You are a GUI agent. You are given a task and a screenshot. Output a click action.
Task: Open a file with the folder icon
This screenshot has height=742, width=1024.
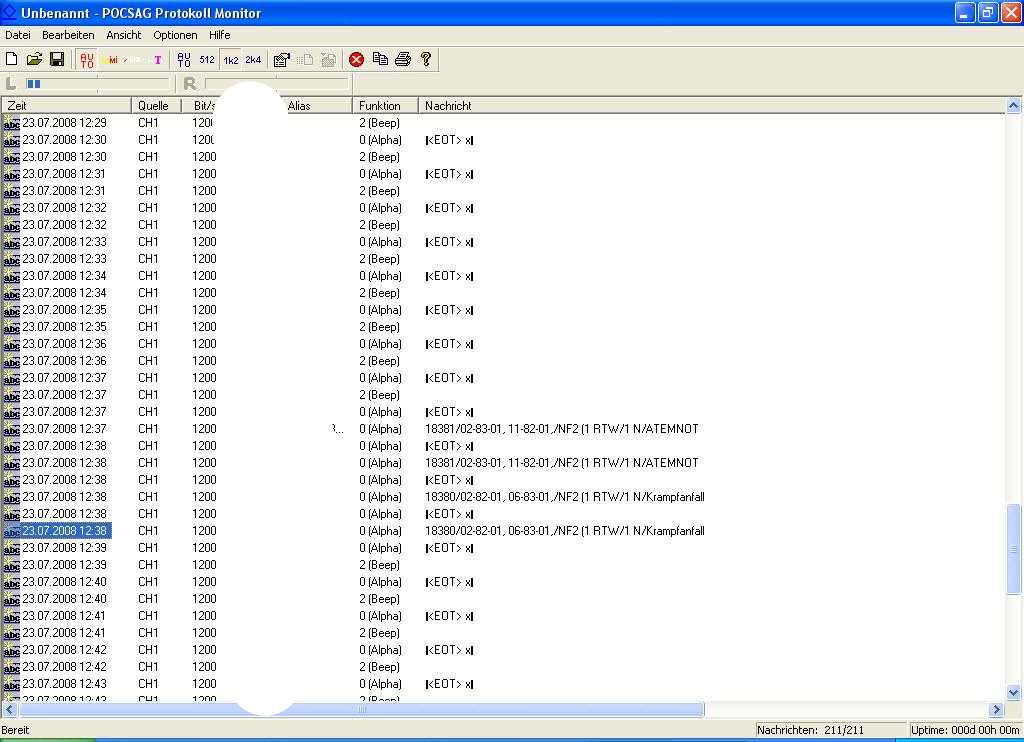point(34,60)
